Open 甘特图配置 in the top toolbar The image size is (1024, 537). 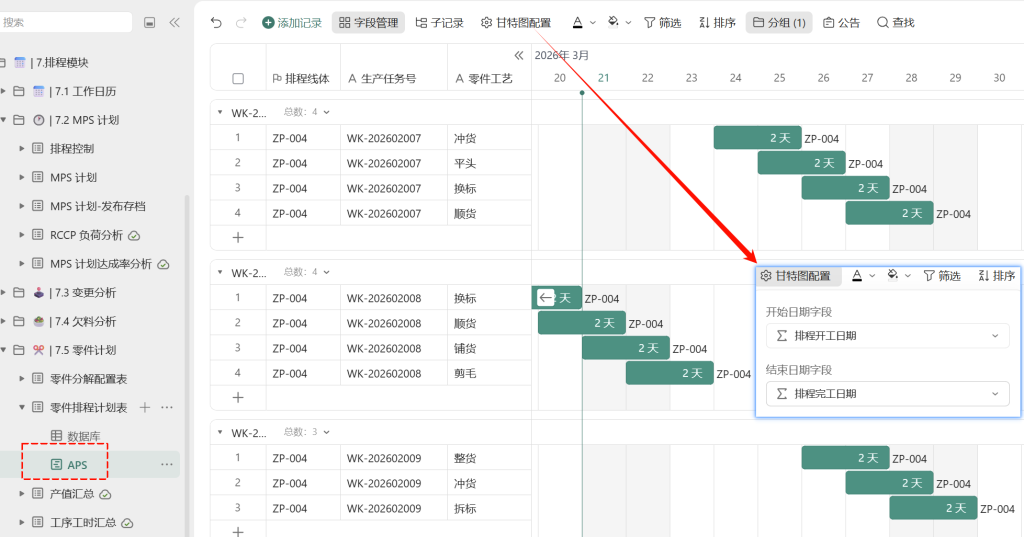pos(516,23)
